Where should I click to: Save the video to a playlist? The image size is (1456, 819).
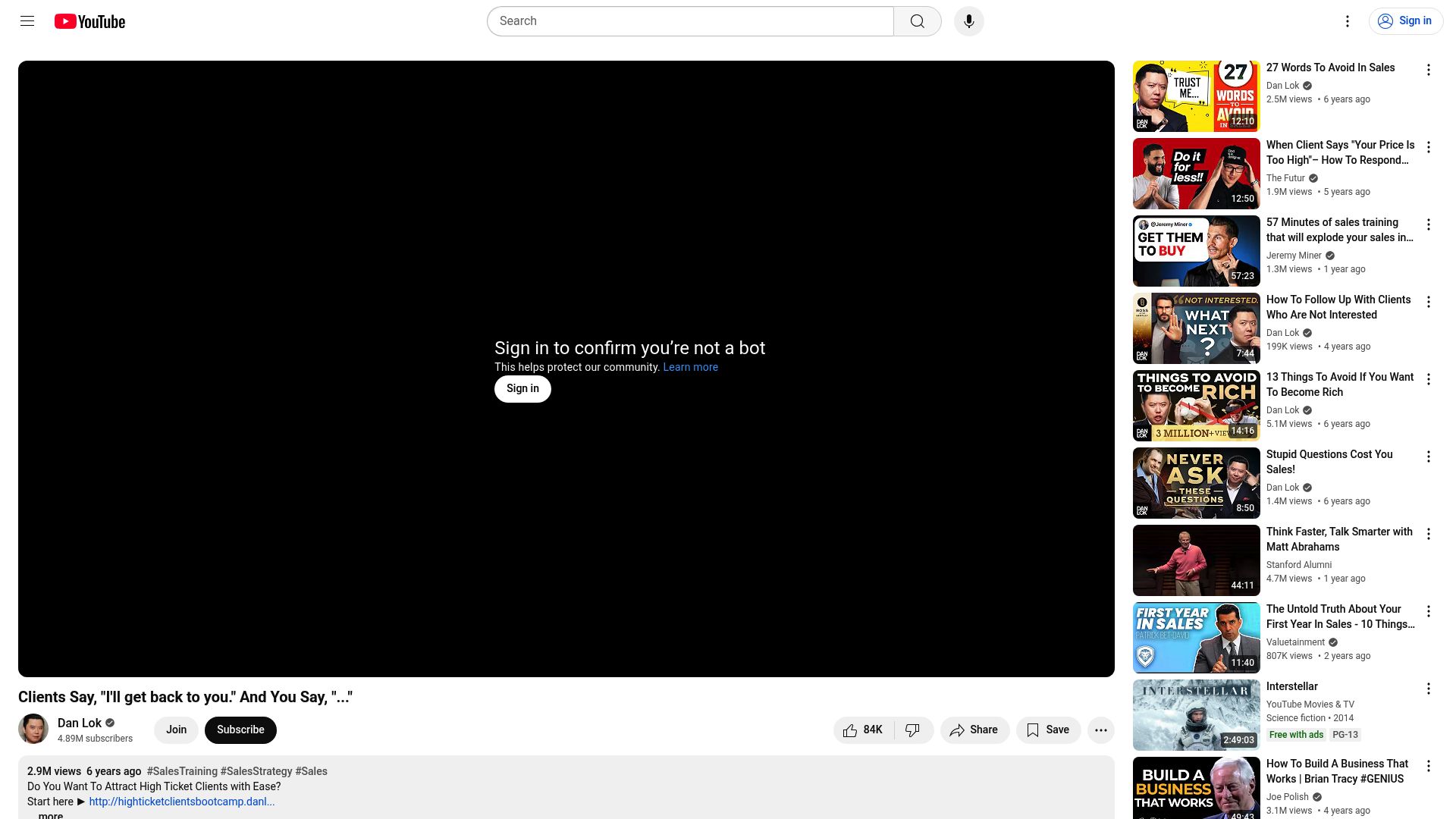[1048, 730]
